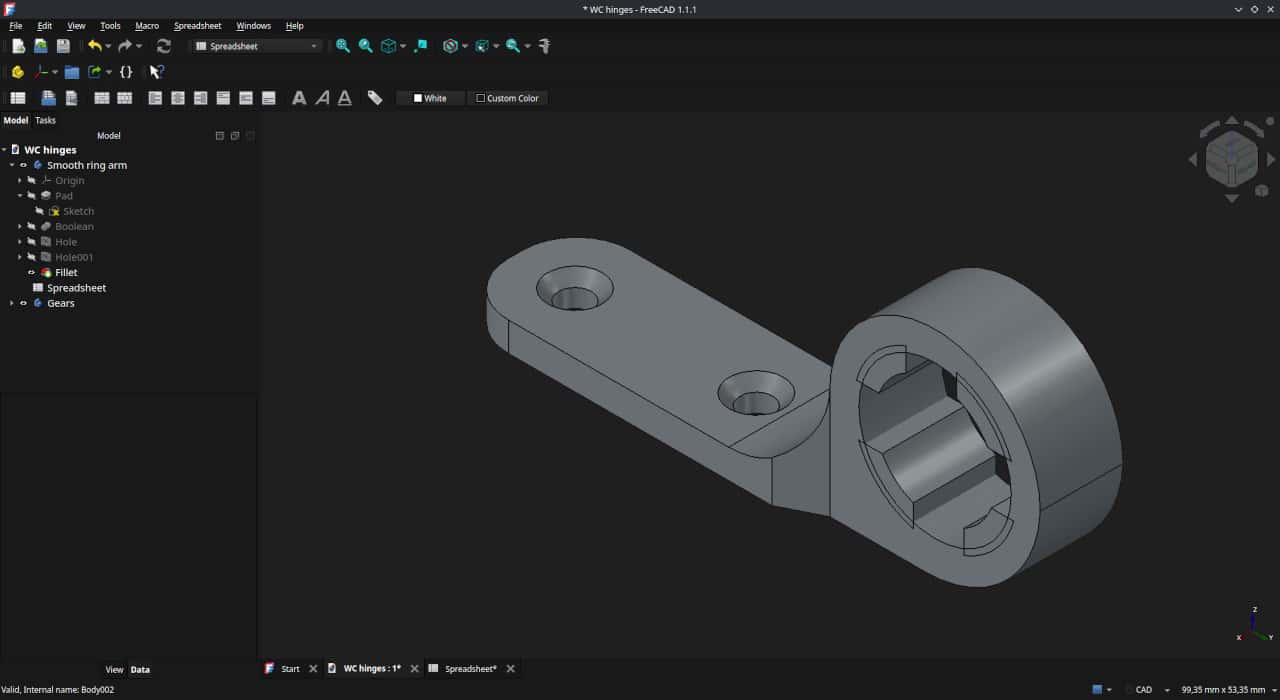
Task: Create a group with the folder icon
Action: click(72, 72)
